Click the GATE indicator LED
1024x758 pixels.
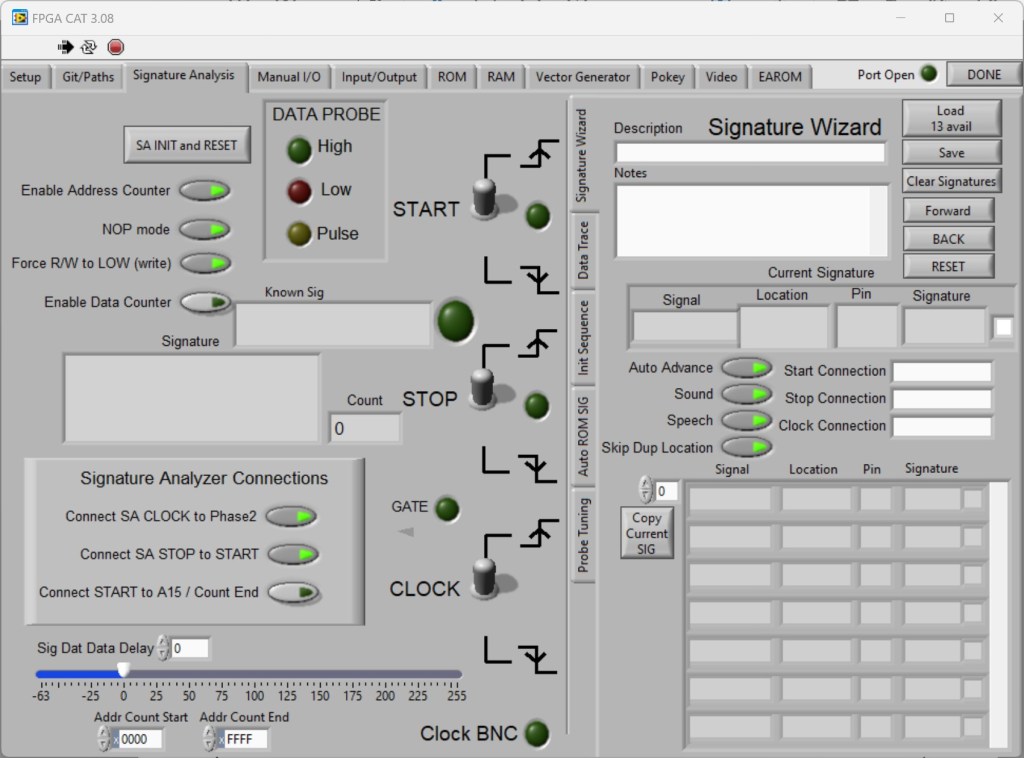coord(447,509)
